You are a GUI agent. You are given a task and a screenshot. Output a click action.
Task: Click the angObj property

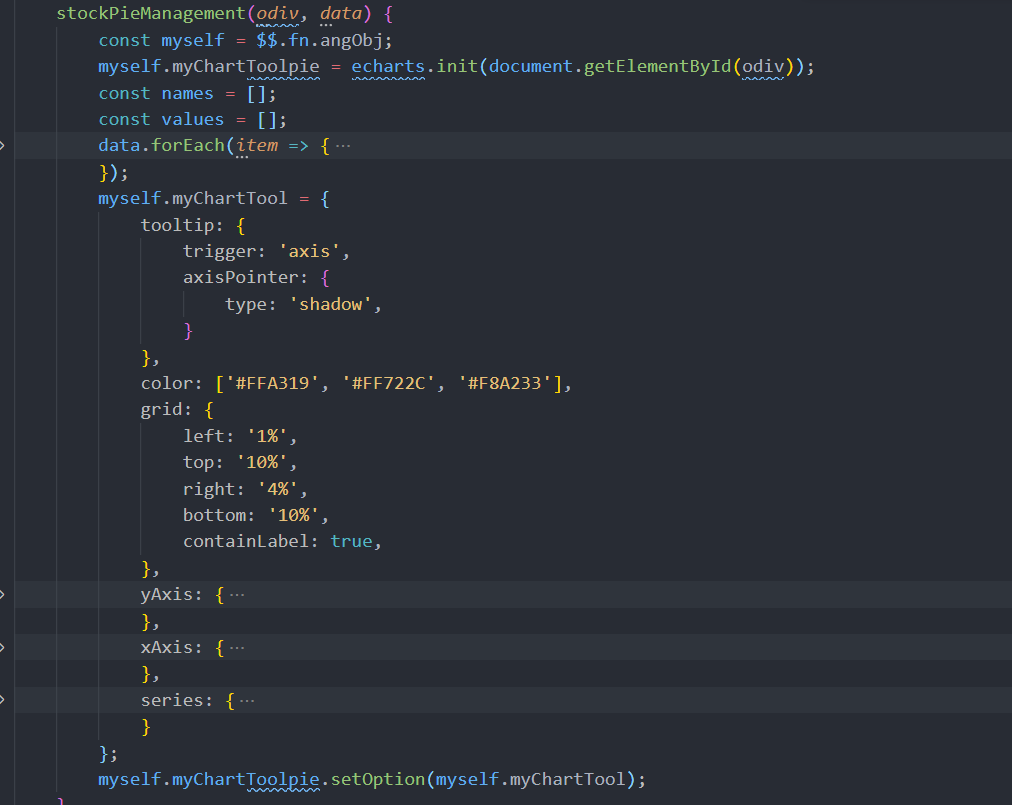351,41
